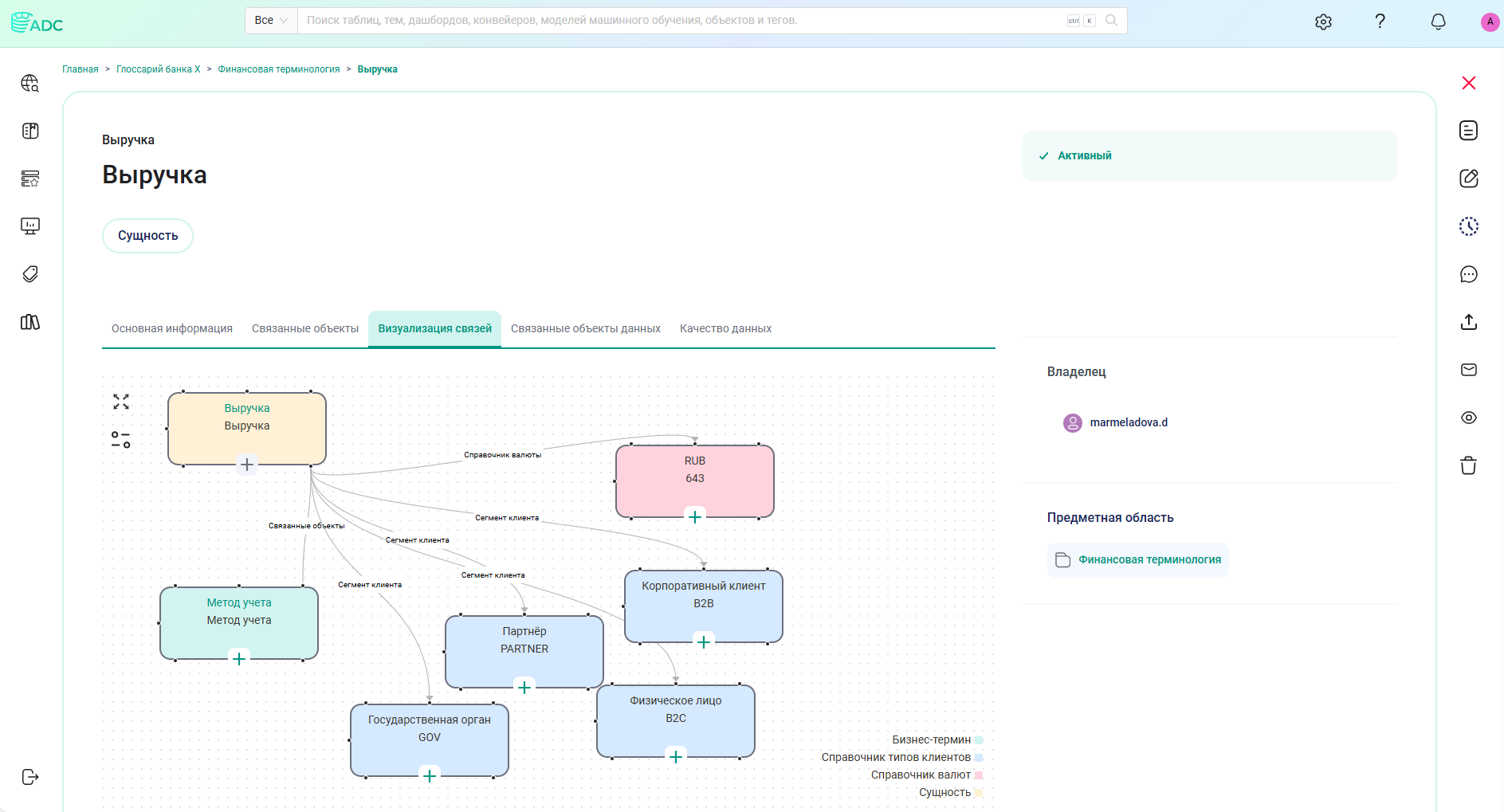Open the glossary book icon in sidebar
The image size is (1504, 812).
point(30,131)
